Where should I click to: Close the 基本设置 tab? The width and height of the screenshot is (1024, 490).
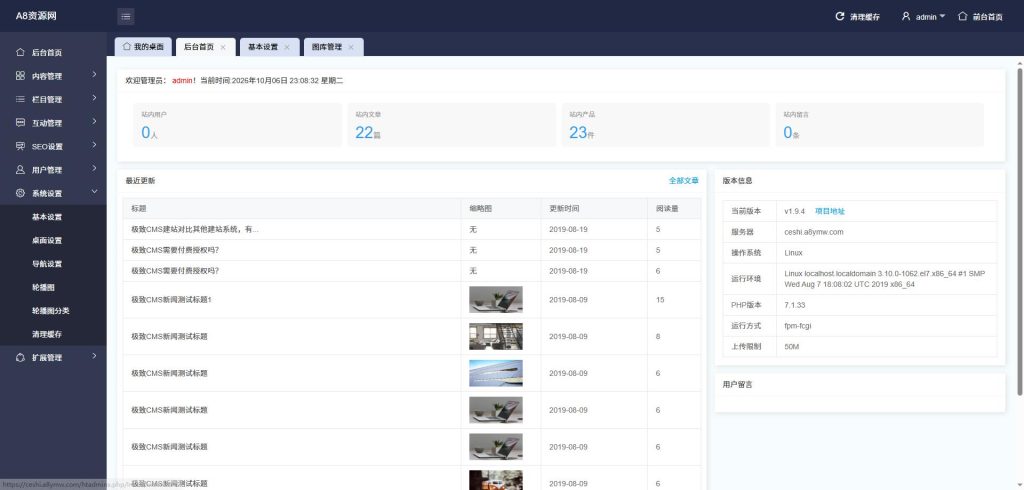coord(287,47)
